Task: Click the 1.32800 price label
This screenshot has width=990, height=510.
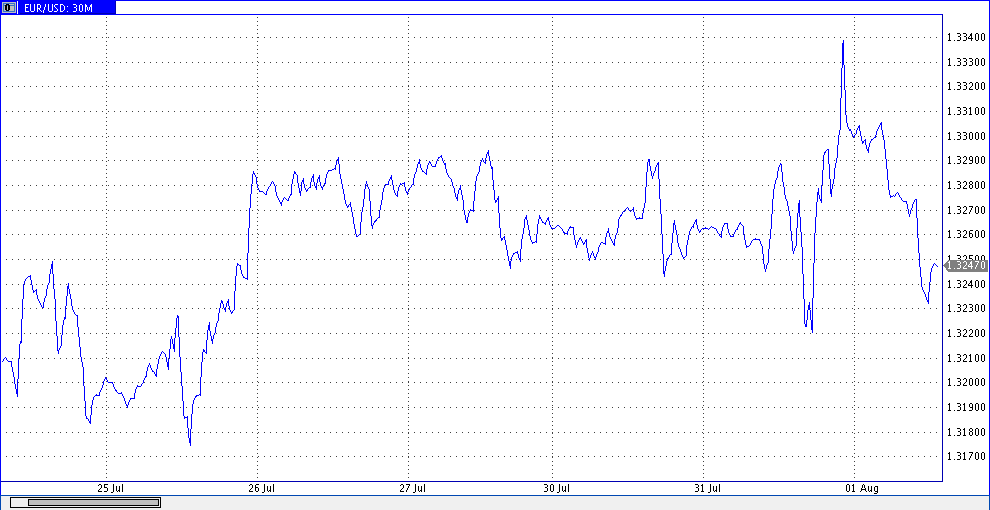Action: (x=966, y=186)
